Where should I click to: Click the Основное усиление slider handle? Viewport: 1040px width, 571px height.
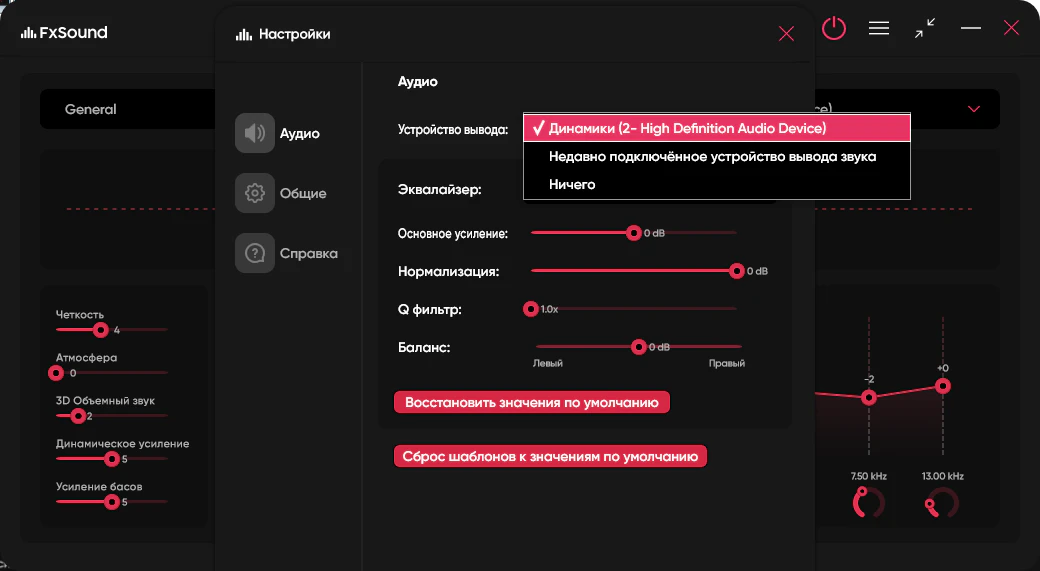point(633,233)
